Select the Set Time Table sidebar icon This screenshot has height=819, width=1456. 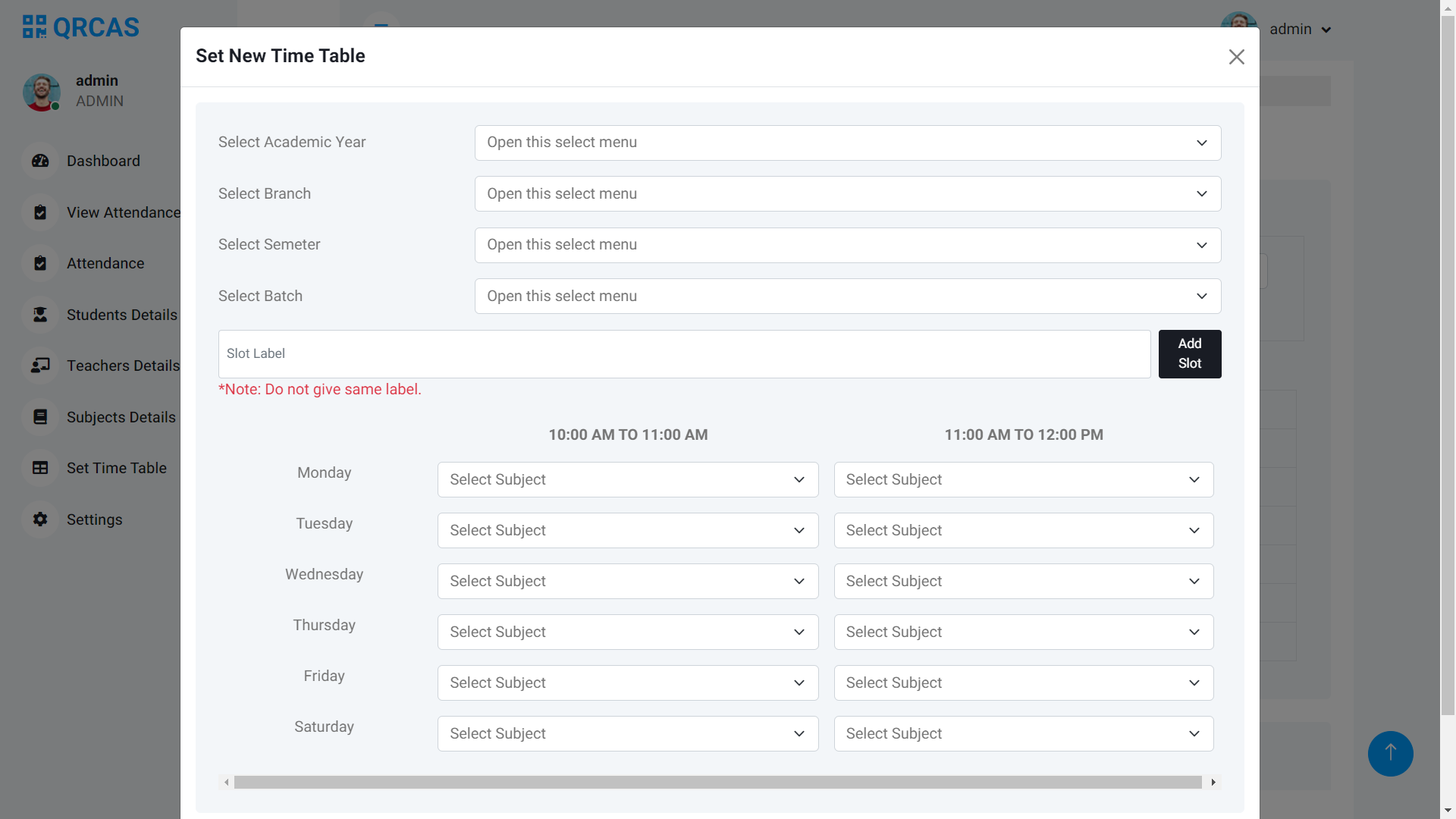tap(39, 468)
